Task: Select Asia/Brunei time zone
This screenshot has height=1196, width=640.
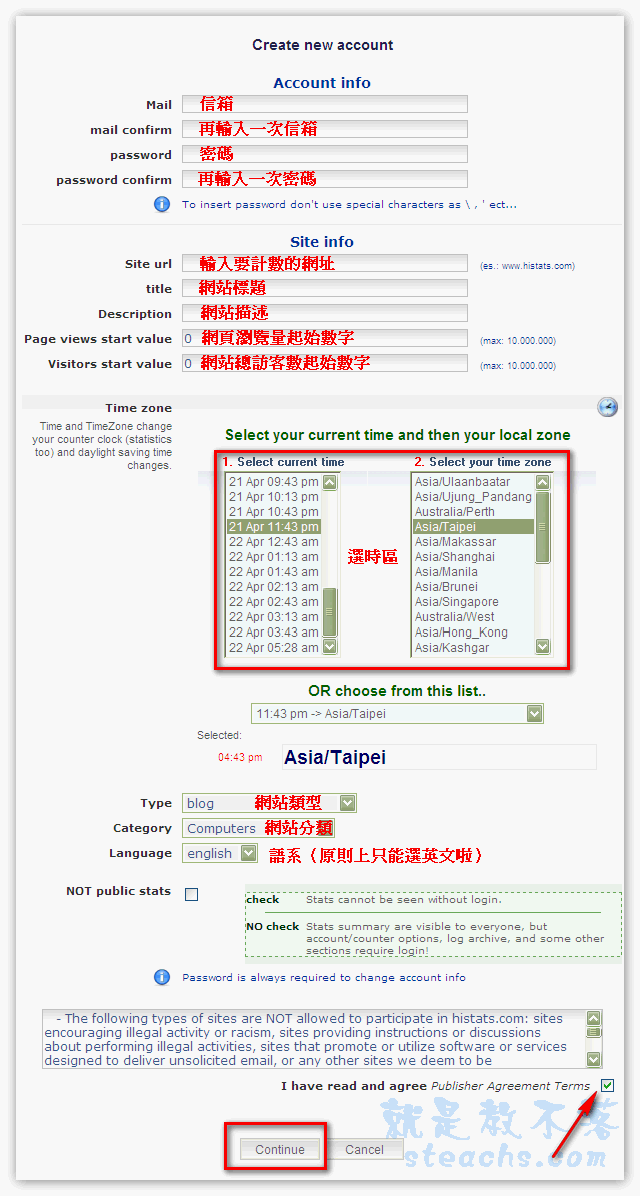Action: pyautogui.click(x=473, y=587)
